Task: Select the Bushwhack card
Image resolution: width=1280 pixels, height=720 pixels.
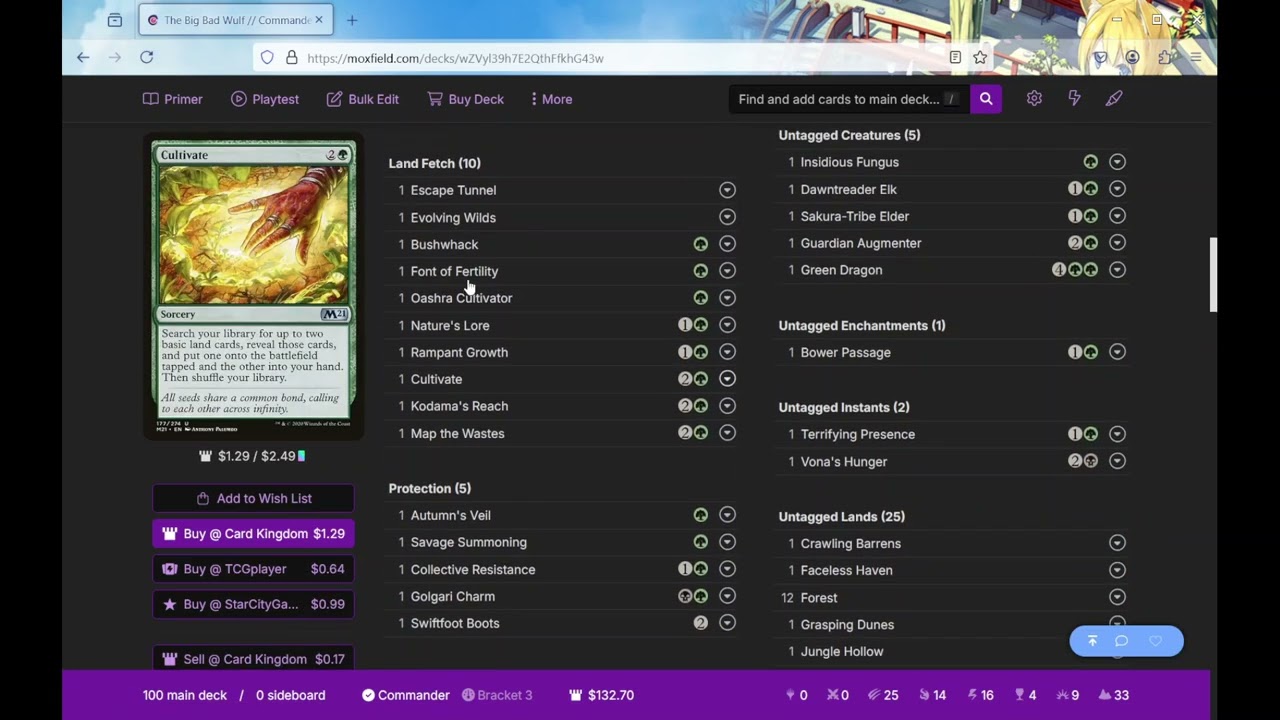Action: point(444,244)
